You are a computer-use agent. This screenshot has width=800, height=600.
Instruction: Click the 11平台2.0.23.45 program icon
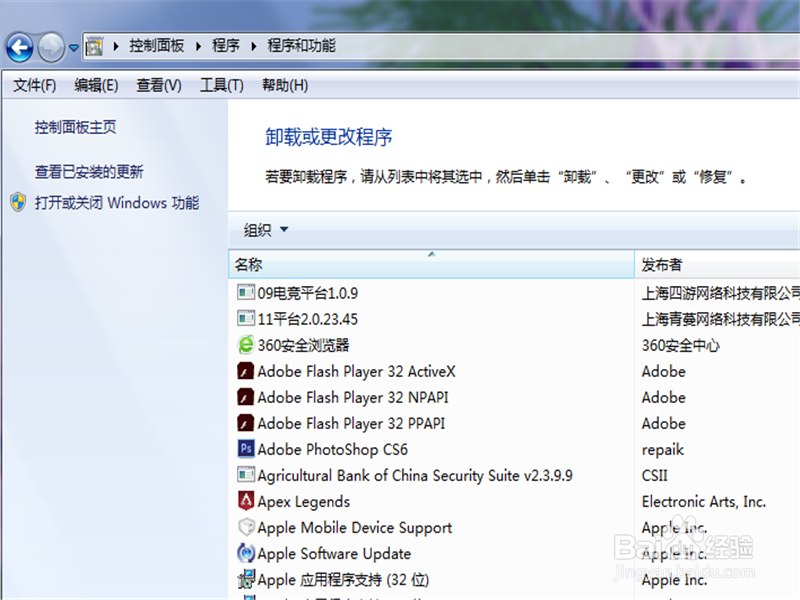pyautogui.click(x=246, y=318)
